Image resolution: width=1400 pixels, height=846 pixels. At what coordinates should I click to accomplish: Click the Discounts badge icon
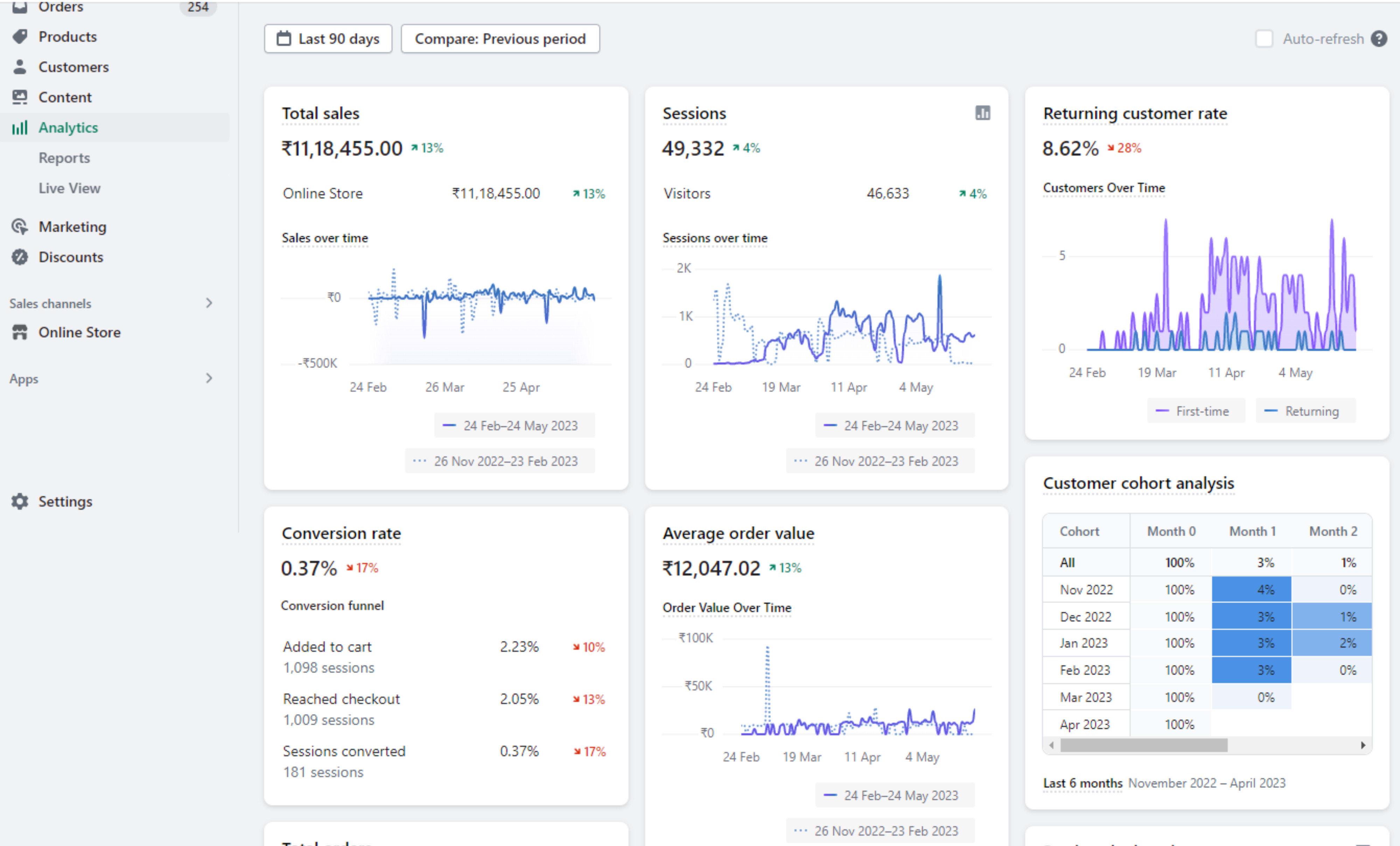(x=20, y=257)
